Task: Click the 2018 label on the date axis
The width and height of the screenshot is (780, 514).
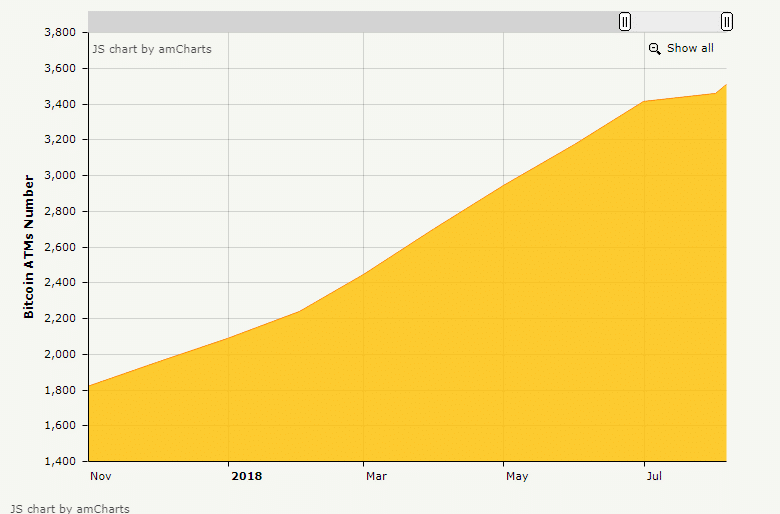Action: pyautogui.click(x=247, y=476)
